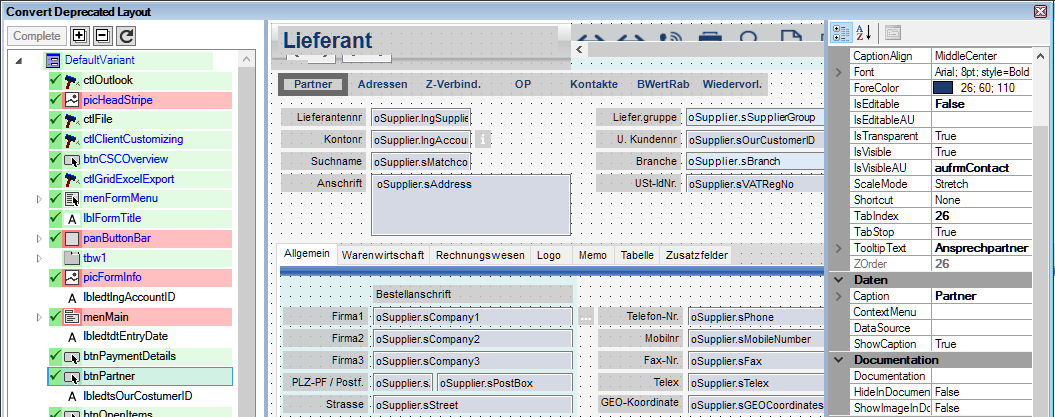The image size is (1055, 417).
Task: Click the 'A' icon of lbledtIngAccountID
Action: coord(71,297)
